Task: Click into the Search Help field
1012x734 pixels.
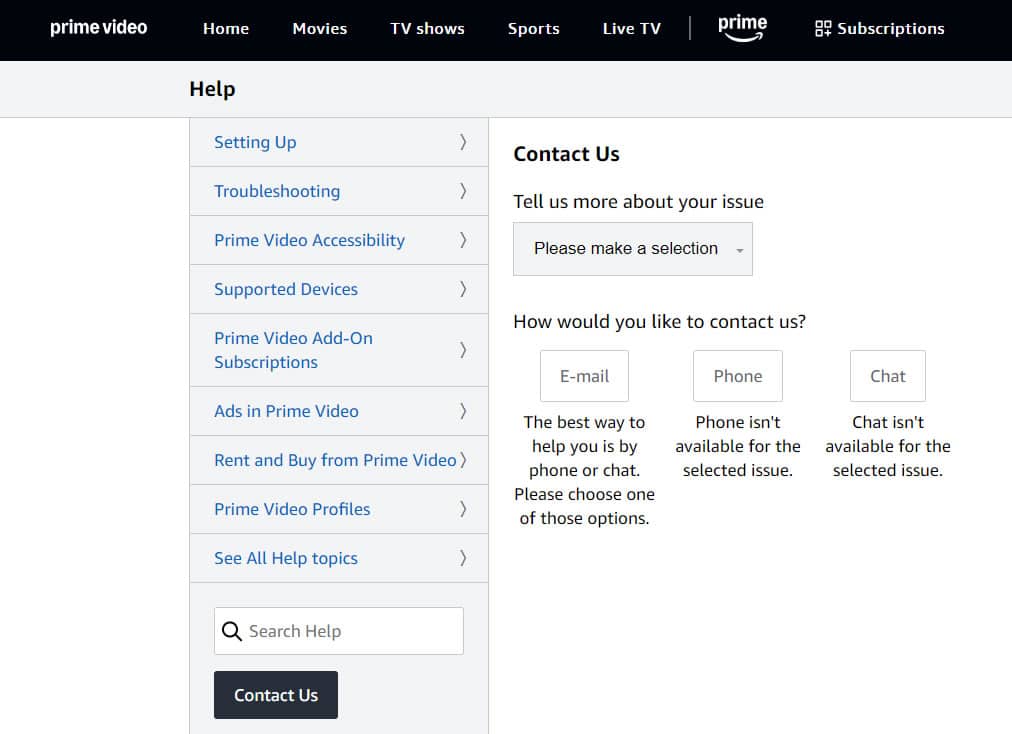Action: 339,631
